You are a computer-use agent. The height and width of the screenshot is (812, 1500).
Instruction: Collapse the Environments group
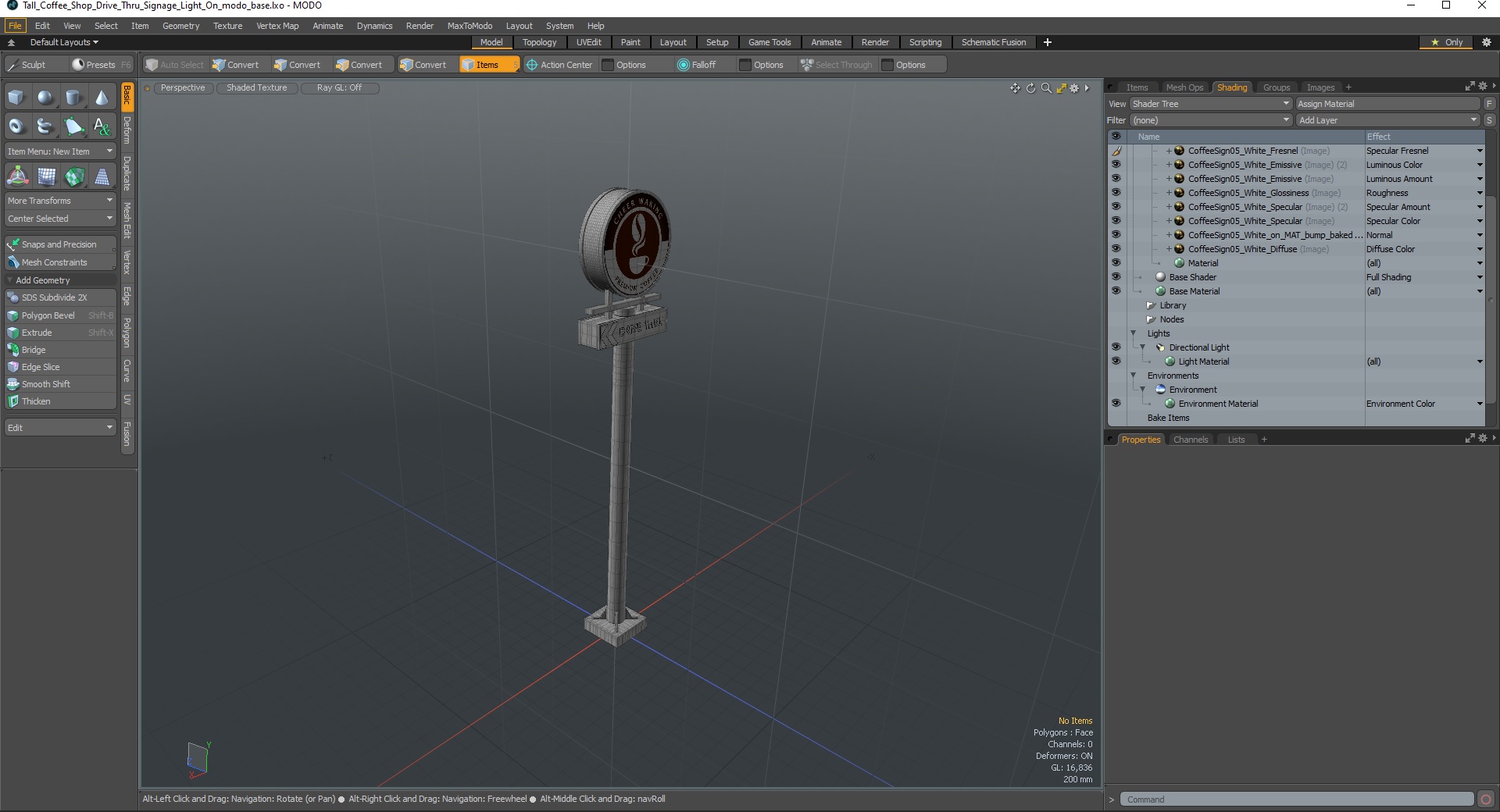click(1134, 376)
